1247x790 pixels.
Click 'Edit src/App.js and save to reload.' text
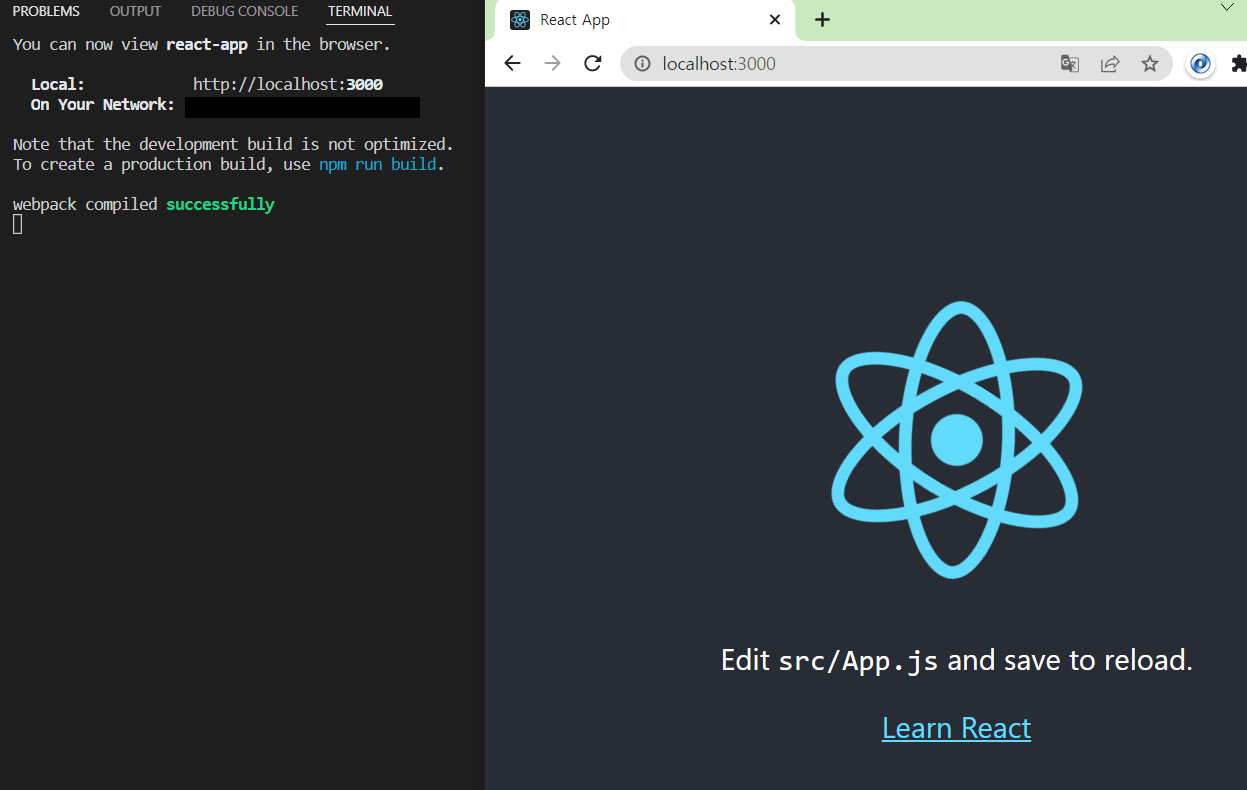(957, 660)
